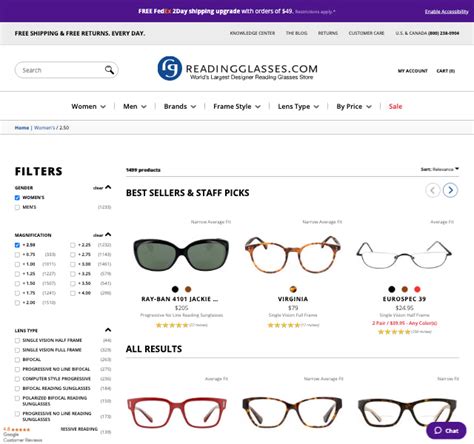The image size is (474, 444).
Task: Click the U.S. & Canada phone number
Action: click(x=443, y=33)
